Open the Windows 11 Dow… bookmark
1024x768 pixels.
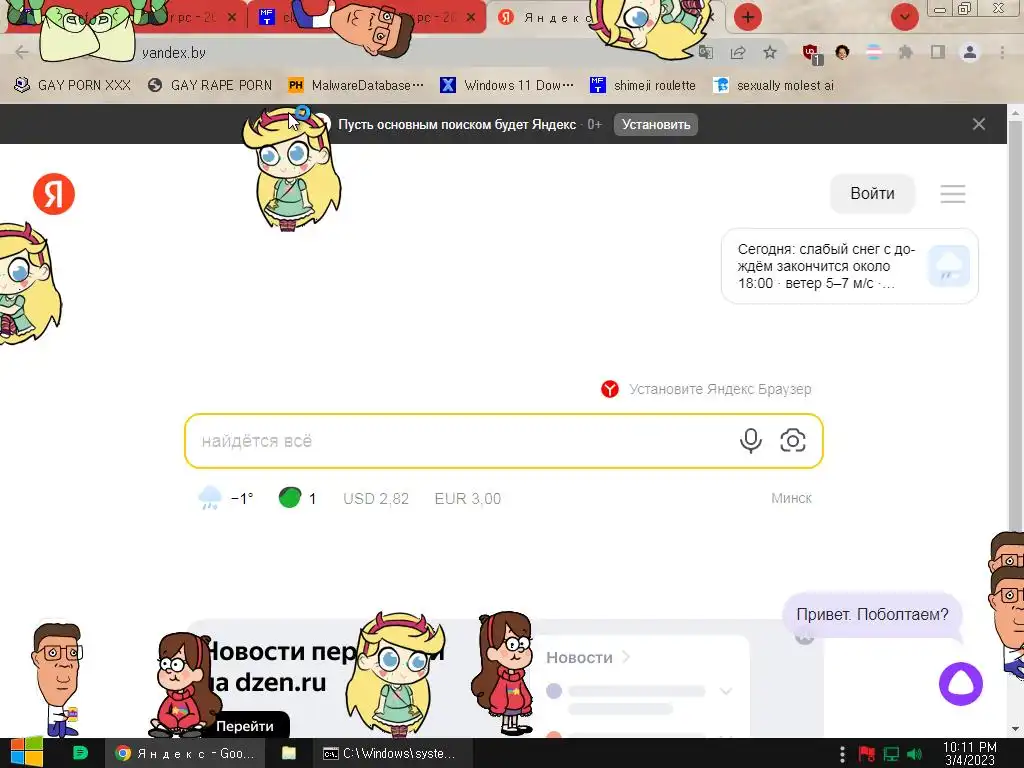(x=507, y=85)
